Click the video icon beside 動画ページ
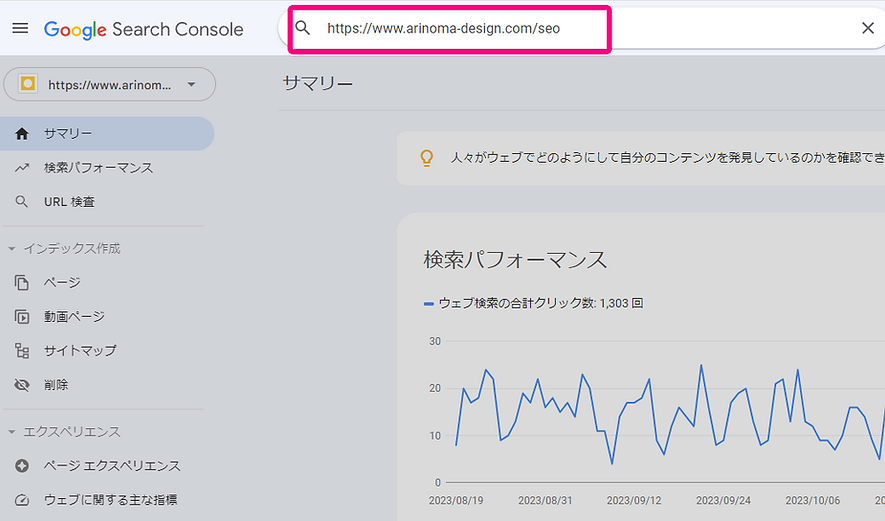The height and width of the screenshot is (521, 885). point(22,317)
